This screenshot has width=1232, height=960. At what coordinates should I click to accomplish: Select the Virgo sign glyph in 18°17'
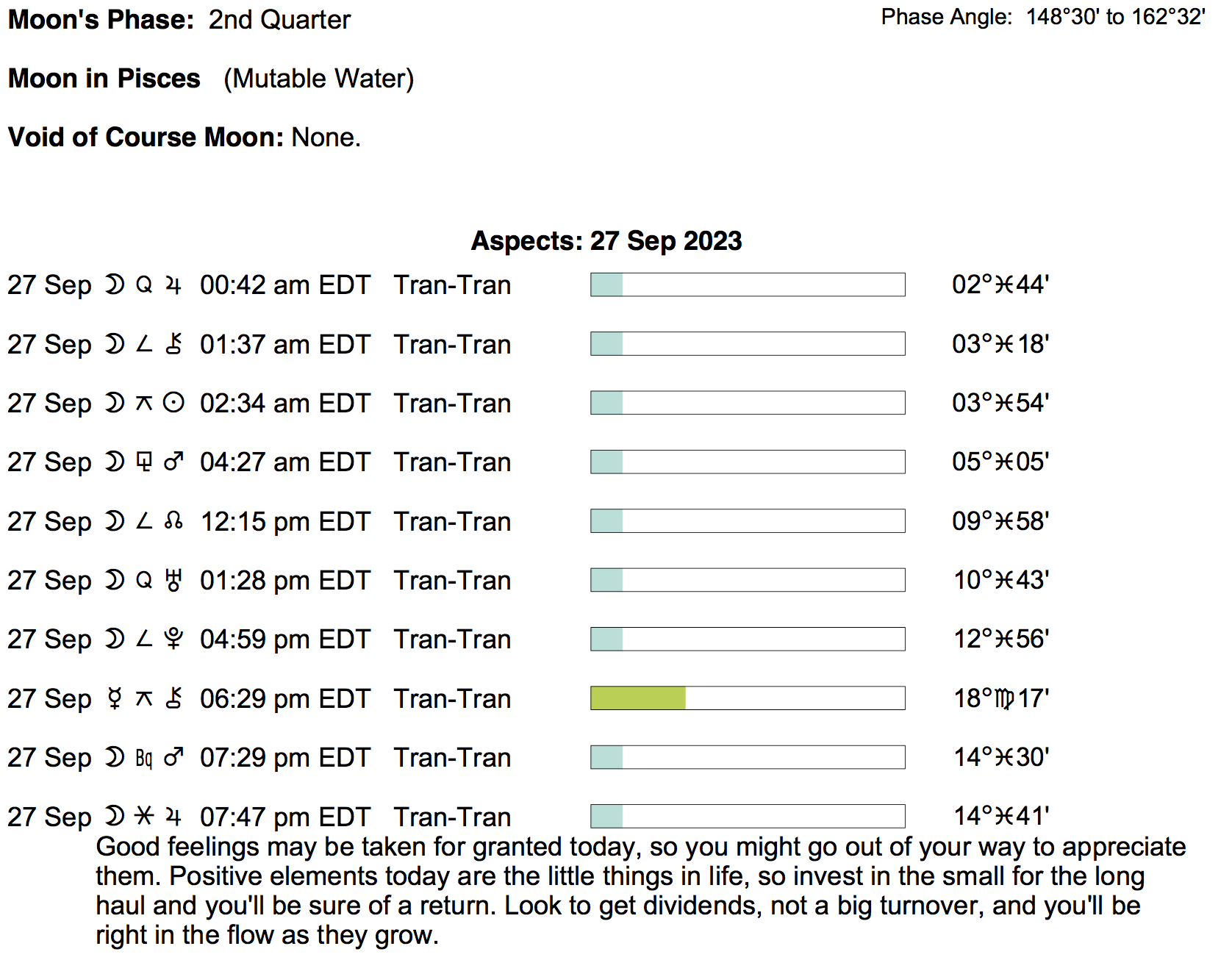(1004, 698)
